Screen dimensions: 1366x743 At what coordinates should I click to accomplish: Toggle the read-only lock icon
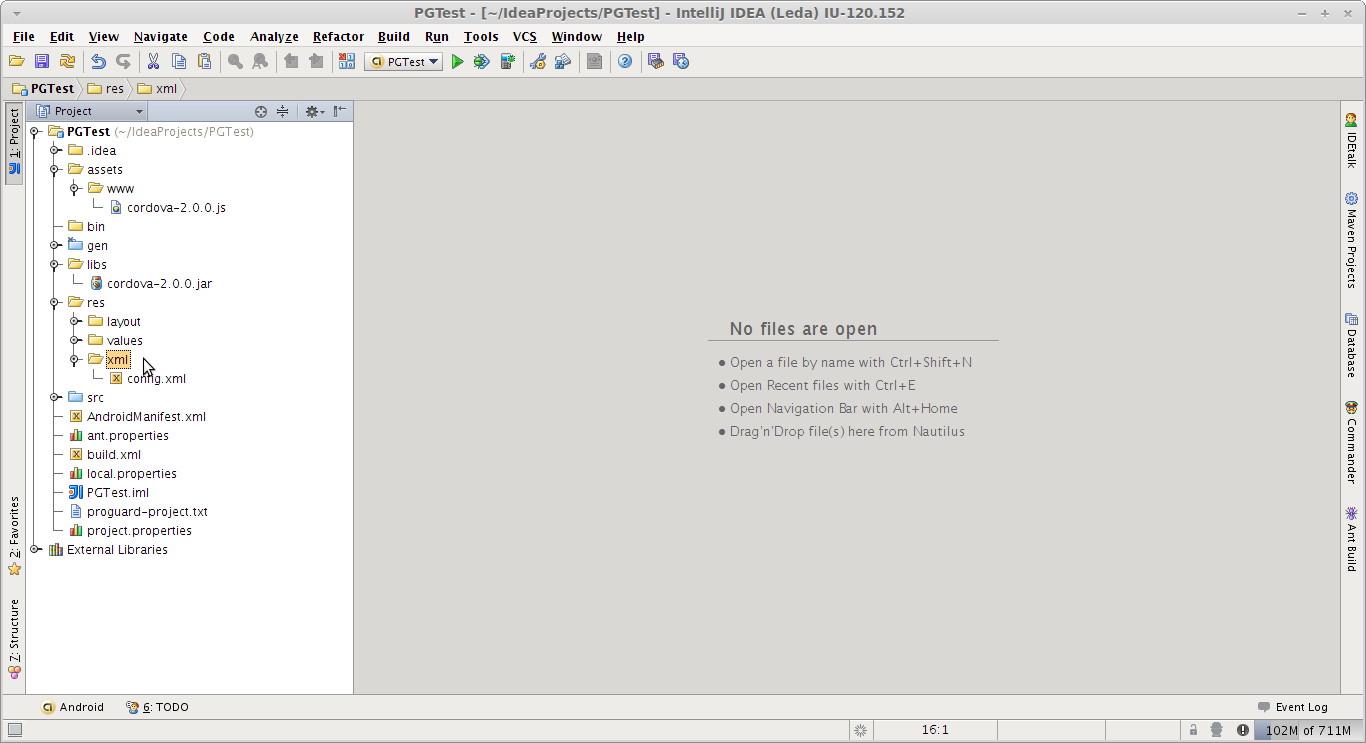[1193, 730]
